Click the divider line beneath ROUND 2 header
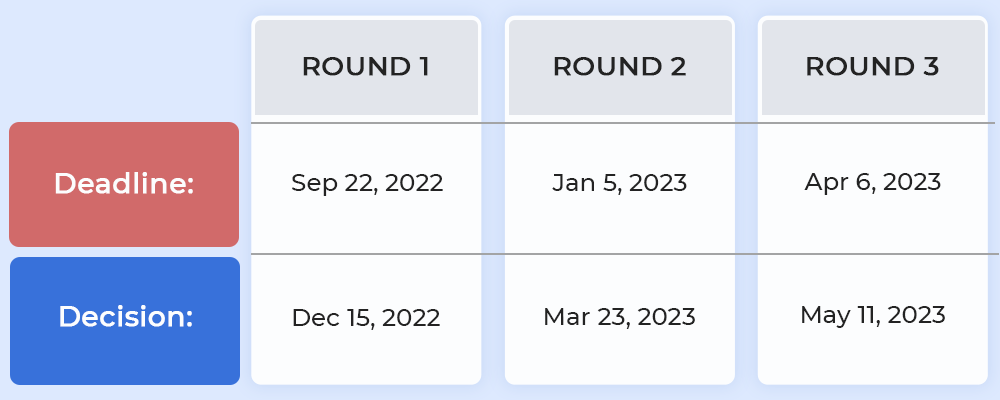Image resolution: width=1000 pixels, height=400 pixels. click(x=619, y=123)
